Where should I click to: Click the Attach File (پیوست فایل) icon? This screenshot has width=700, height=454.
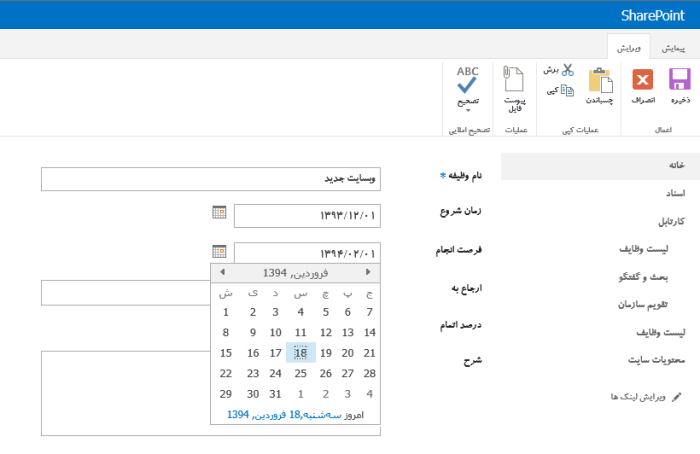point(513,79)
